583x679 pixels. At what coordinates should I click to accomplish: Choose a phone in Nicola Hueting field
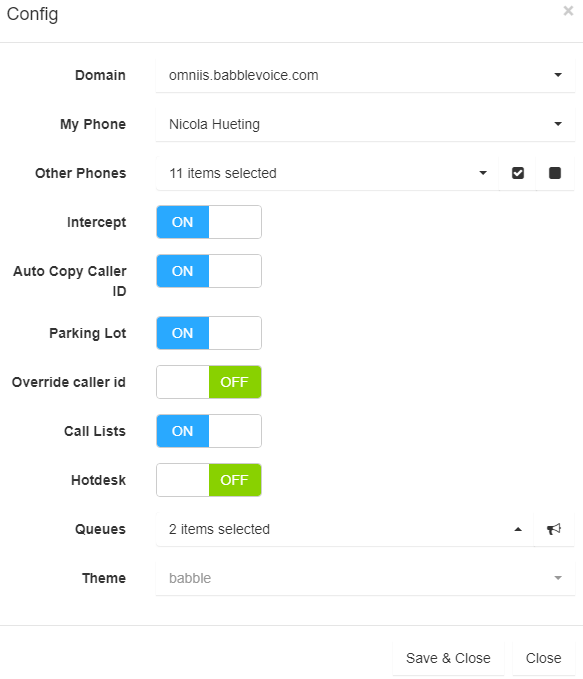click(365, 124)
